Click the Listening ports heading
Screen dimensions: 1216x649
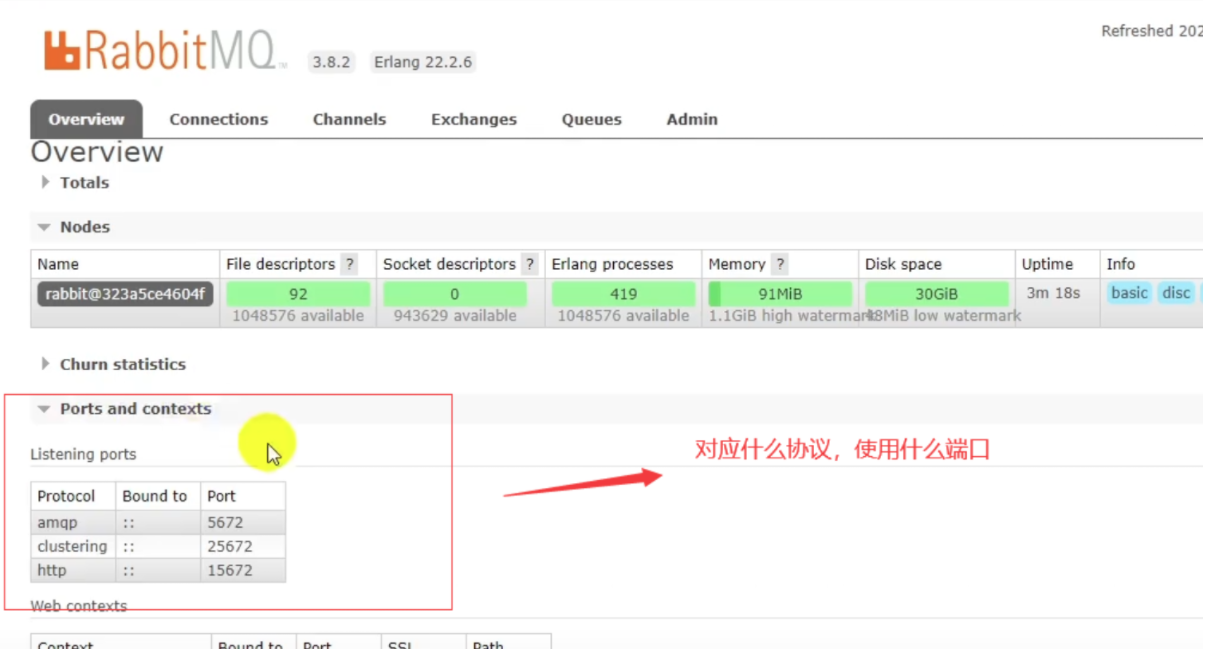[x=83, y=454]
